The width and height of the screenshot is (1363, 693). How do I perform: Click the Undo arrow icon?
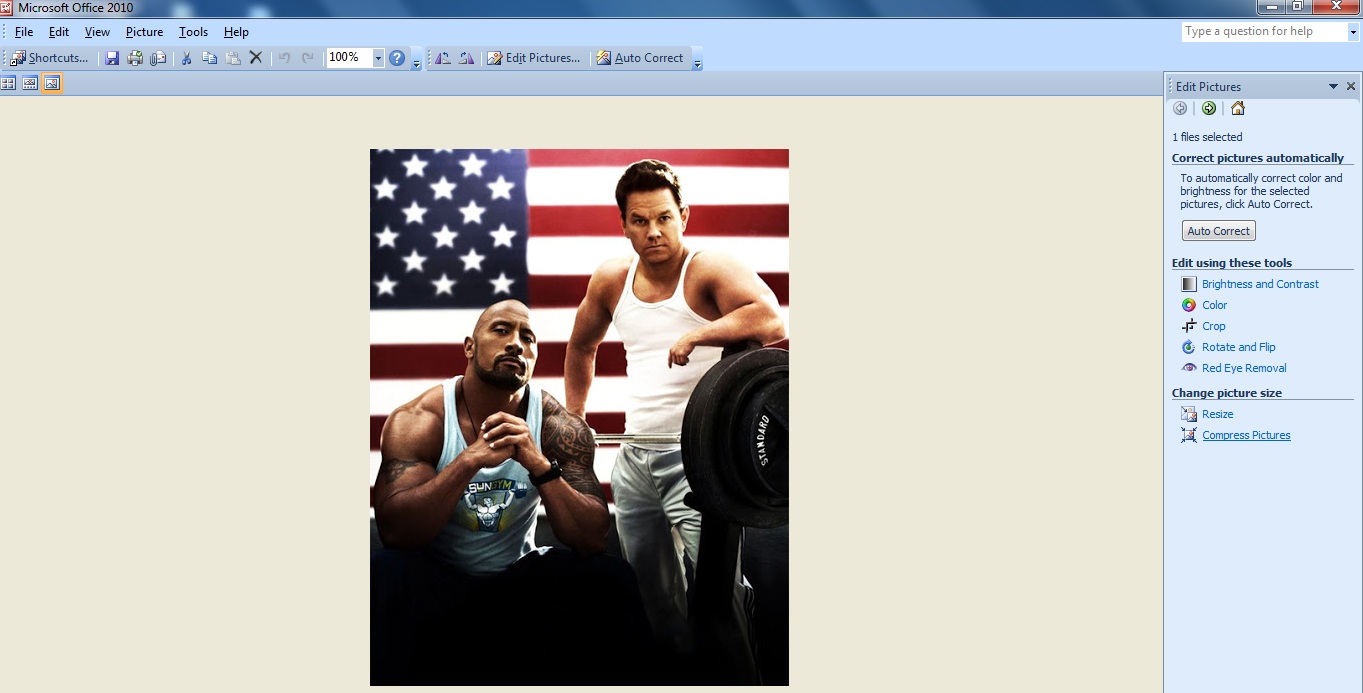pyautogui.click(x=285, y=58)
